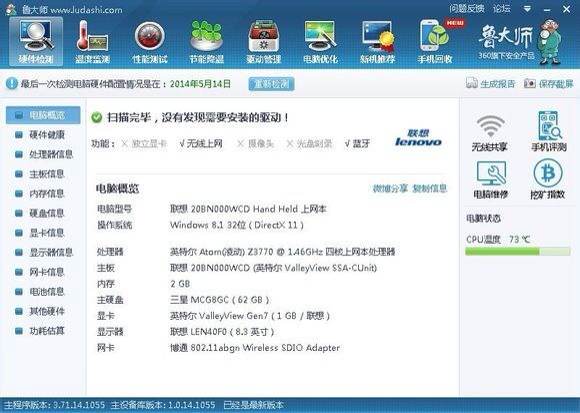Image resolution: width=580 pixels, height=413 pixels.
Task: Click the Lenovo brand logo
Action: point(418,138)
